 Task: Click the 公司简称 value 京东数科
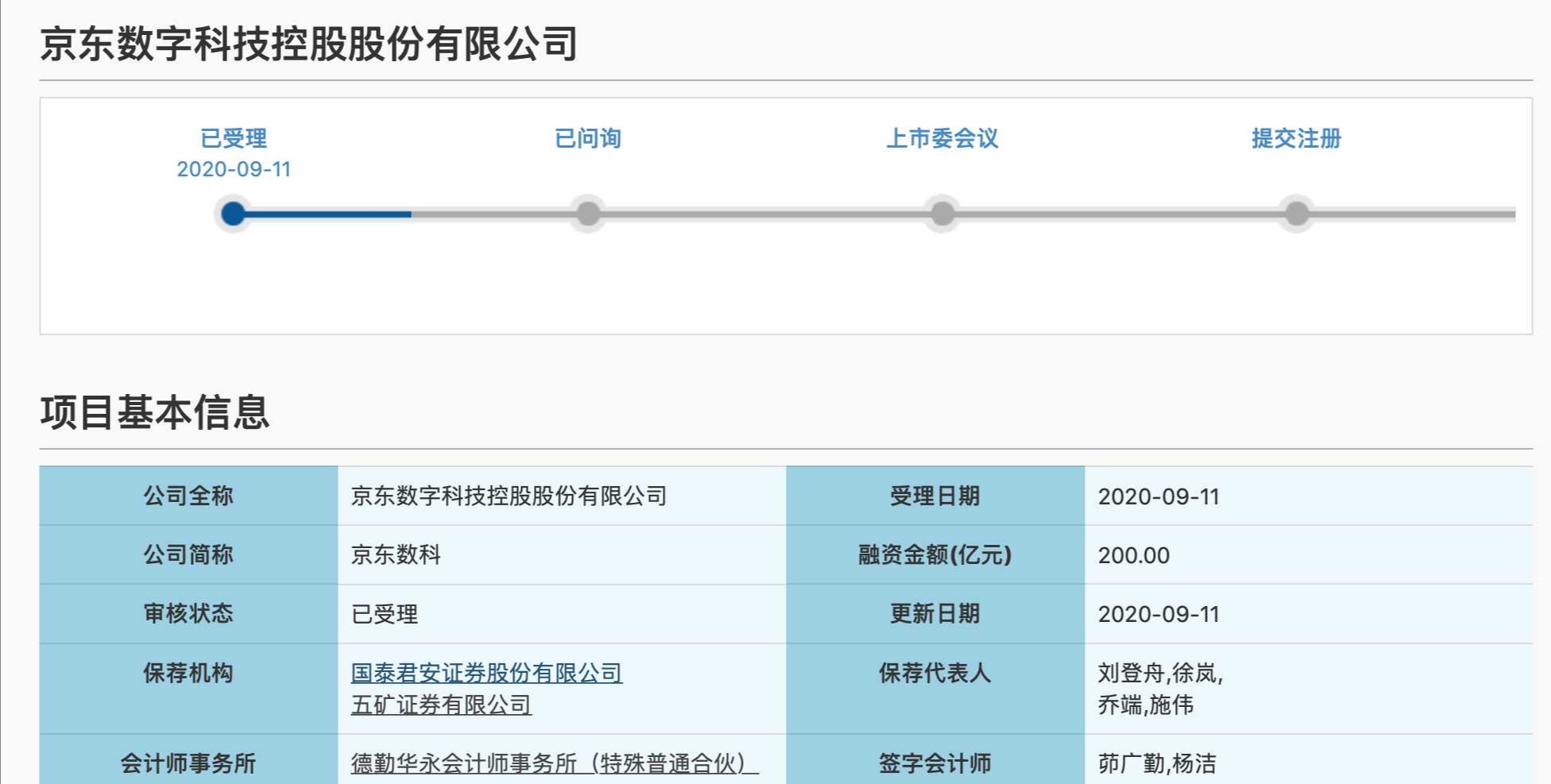[396, 555]
